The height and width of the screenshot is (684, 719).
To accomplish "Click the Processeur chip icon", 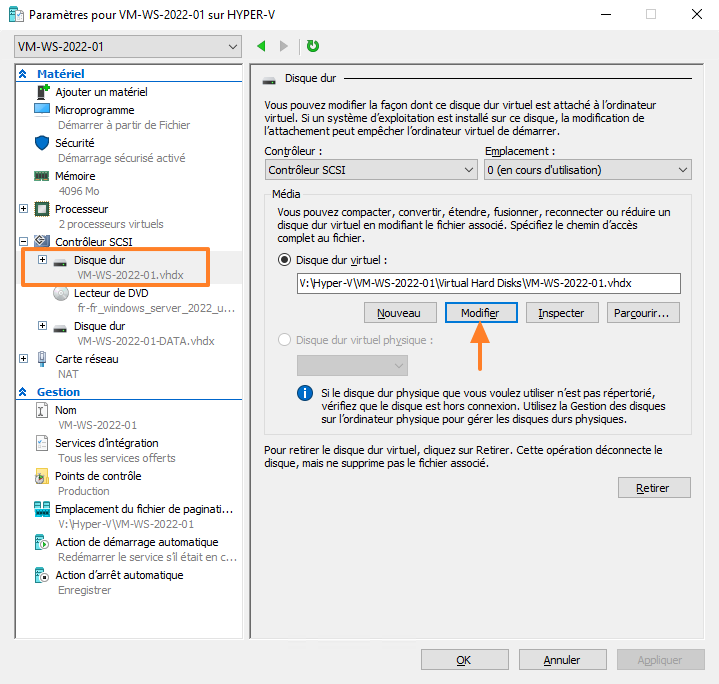I will pyautogui.click(x=42, y=209).
